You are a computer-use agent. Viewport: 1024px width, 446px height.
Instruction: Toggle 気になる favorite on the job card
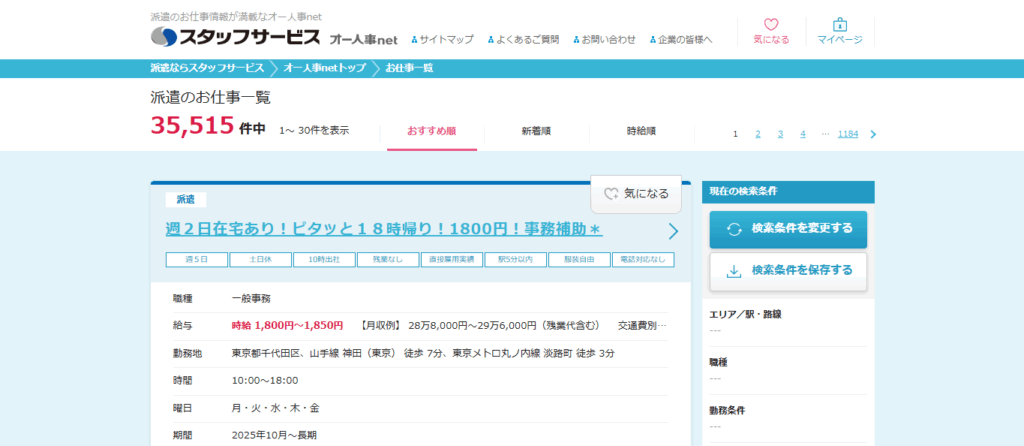point(635,194)
